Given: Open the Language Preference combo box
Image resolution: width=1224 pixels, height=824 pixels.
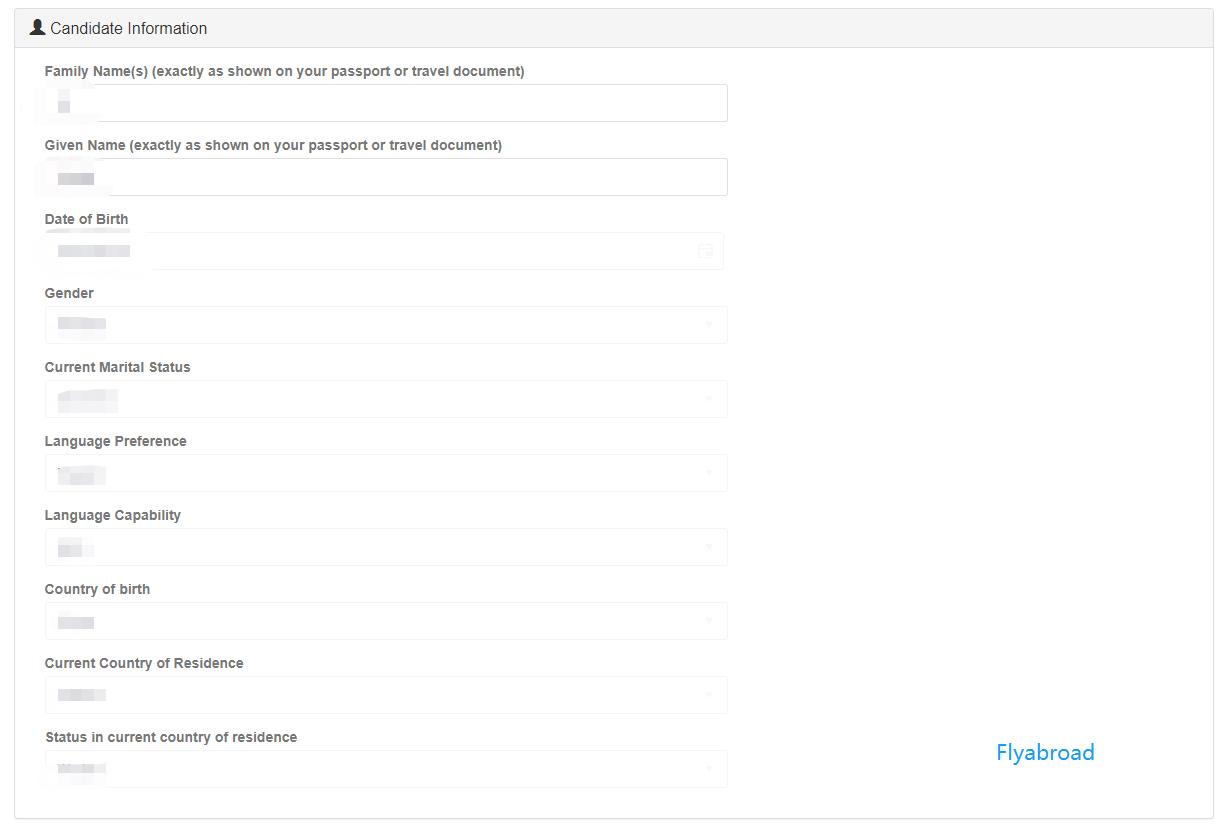Looking at the screenshot, I should (386, 473).
